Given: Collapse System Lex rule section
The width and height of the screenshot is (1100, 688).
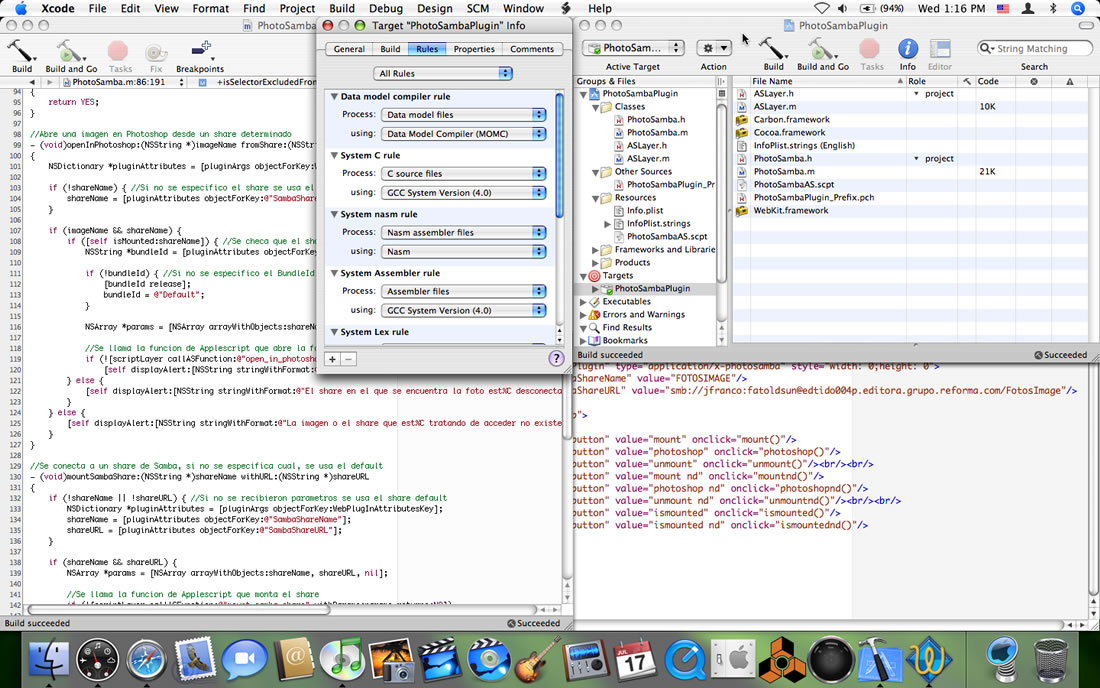Looking at the screenshot, I should coord(334,332).
